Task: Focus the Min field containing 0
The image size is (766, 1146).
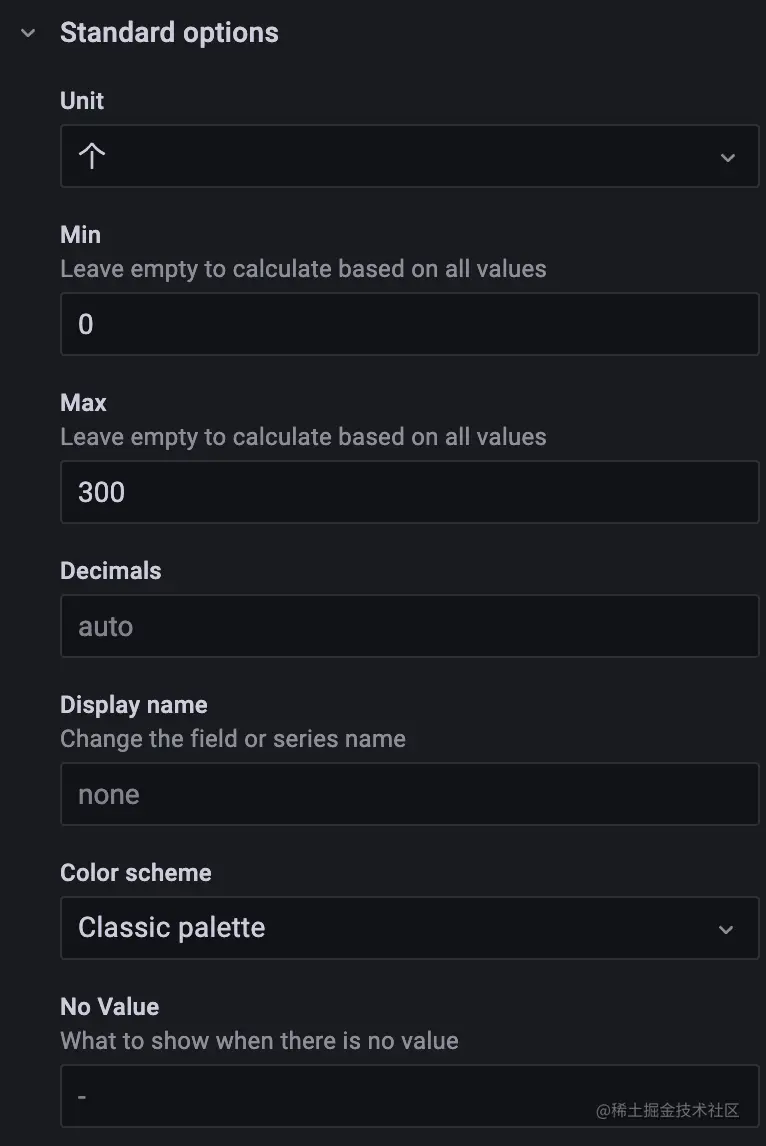Action: pyautogui.click(x=409, y=324)
